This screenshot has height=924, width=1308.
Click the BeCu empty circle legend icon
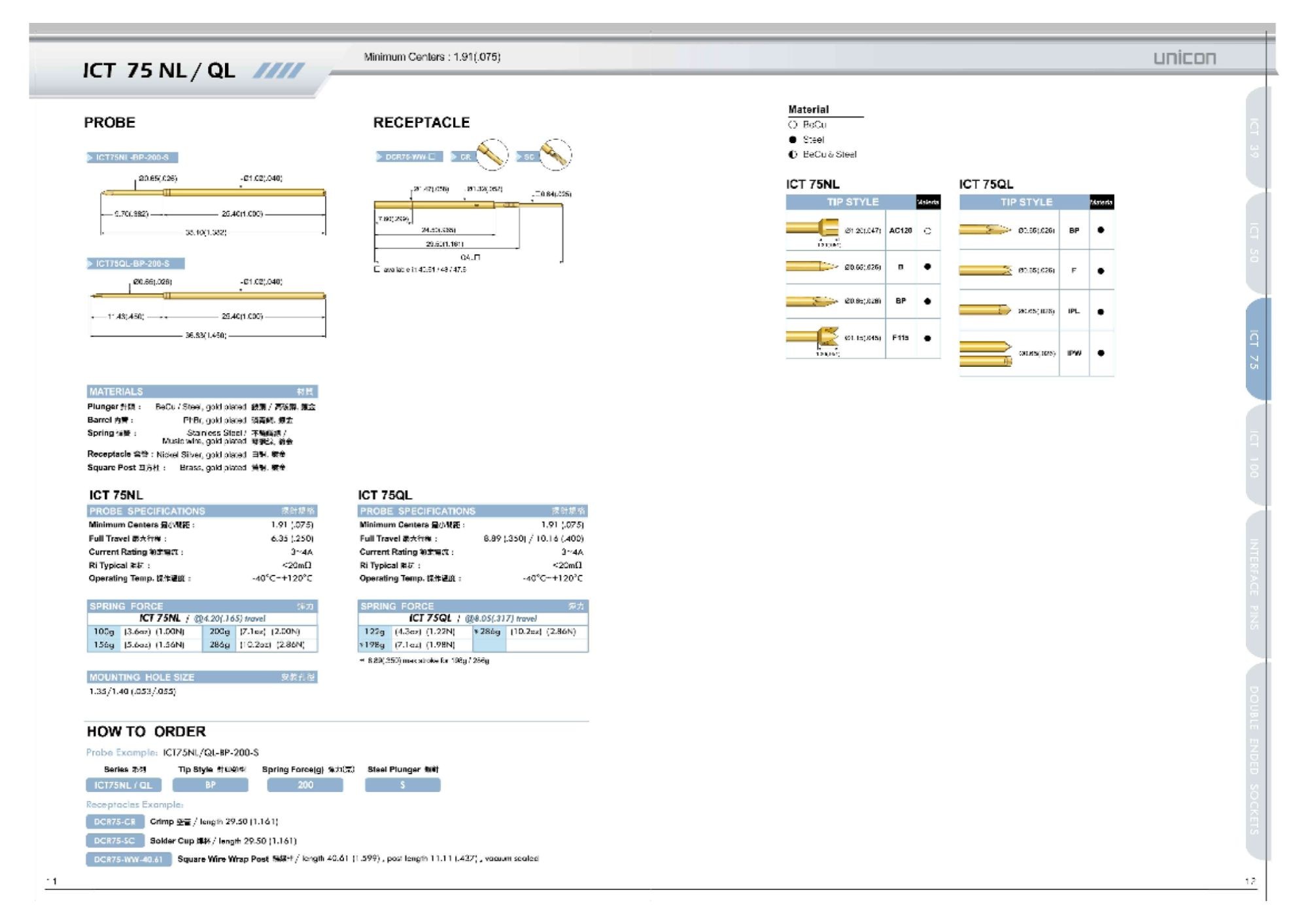click(x=793, y=124)
